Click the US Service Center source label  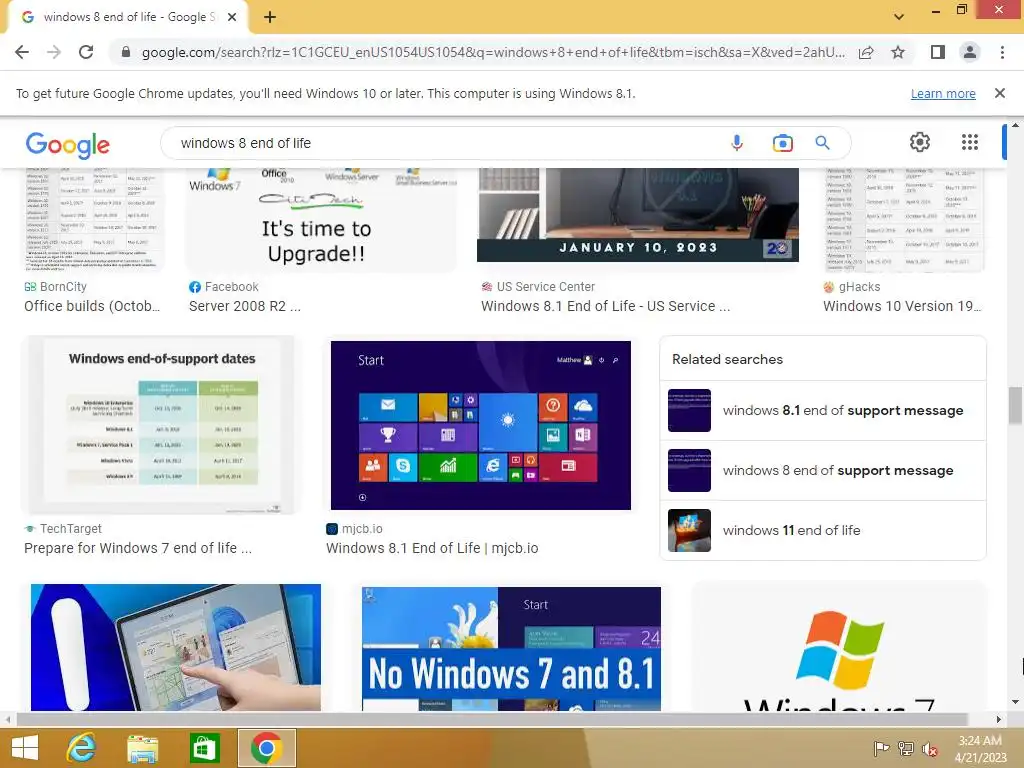(x=545, y=287)
